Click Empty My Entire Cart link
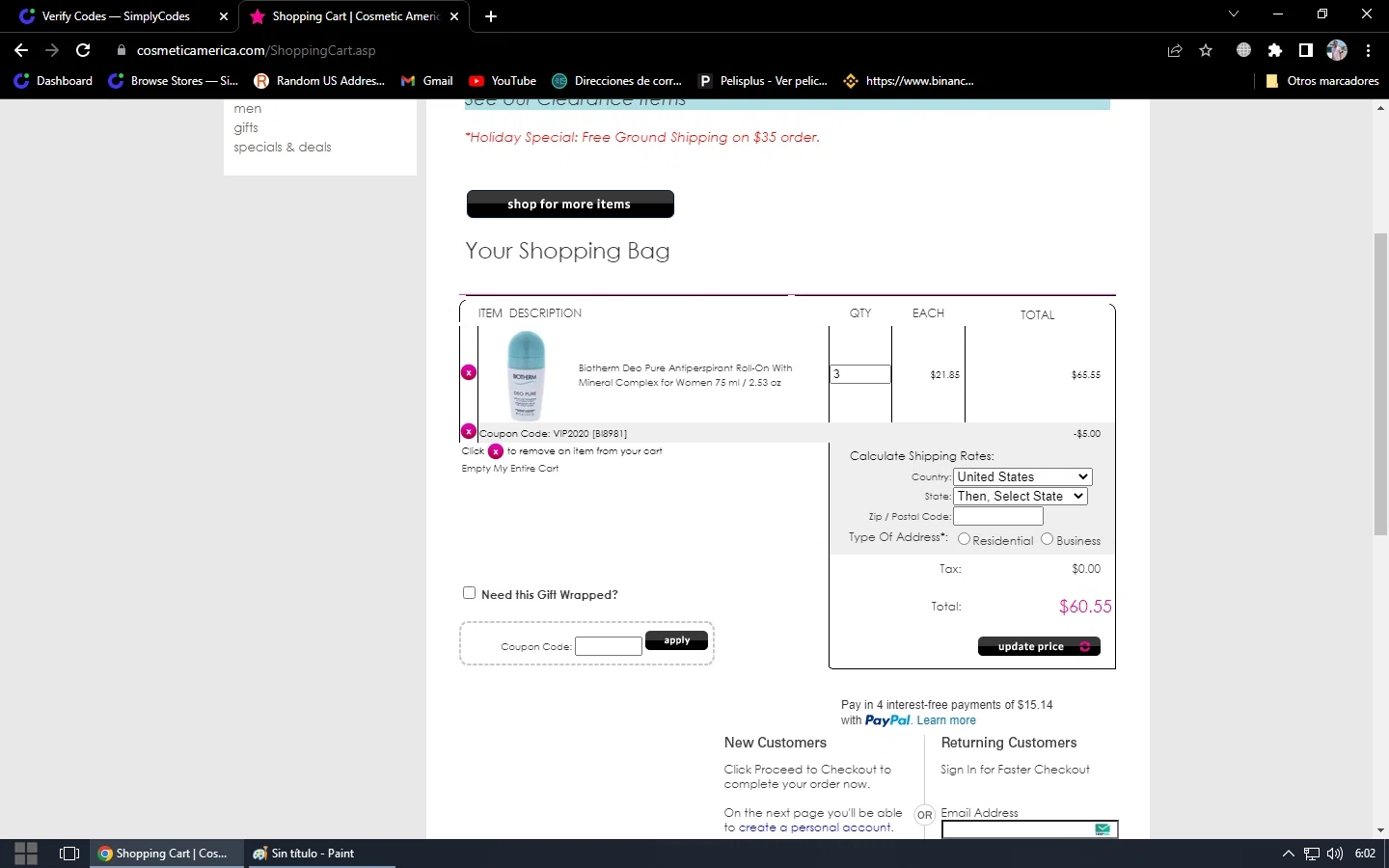This screenshot has height=868, width=1389. pos(510,469)
